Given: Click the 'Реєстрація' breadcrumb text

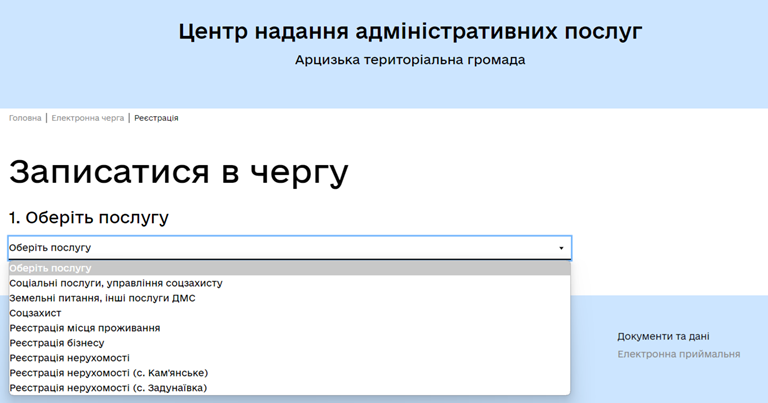Looking at the screenshot, I should pyautogui.click(x=156, y=118).
